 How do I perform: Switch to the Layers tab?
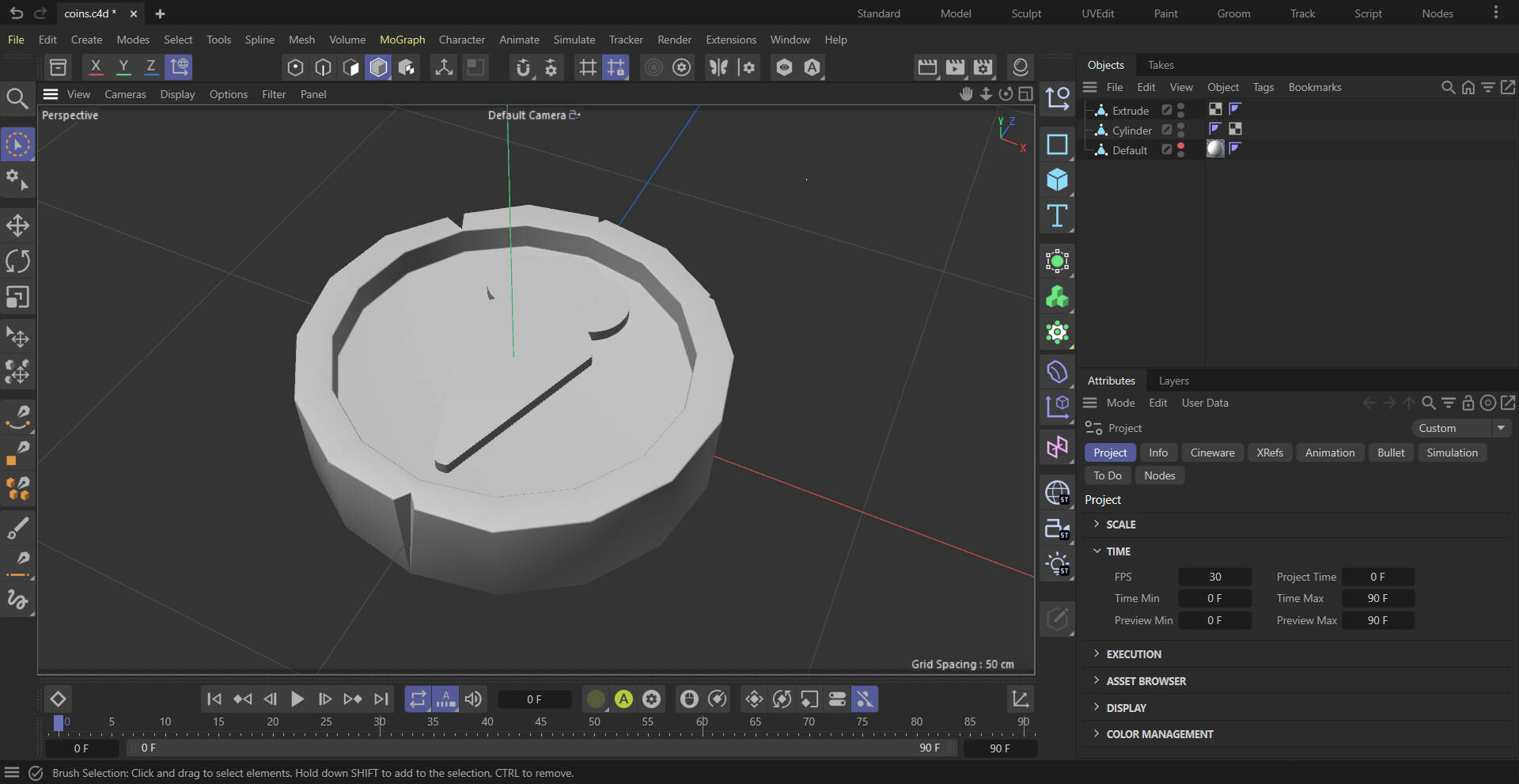click(x=1173, y=381)
